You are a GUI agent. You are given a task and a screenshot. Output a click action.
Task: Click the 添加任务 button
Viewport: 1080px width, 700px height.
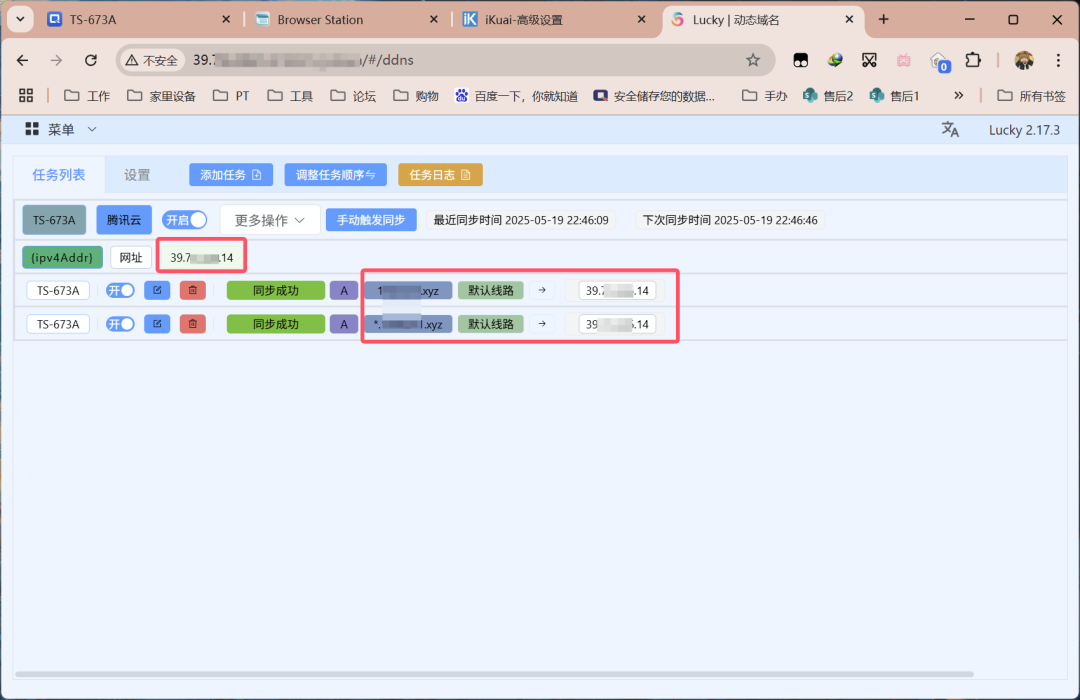tap(230, 175)
